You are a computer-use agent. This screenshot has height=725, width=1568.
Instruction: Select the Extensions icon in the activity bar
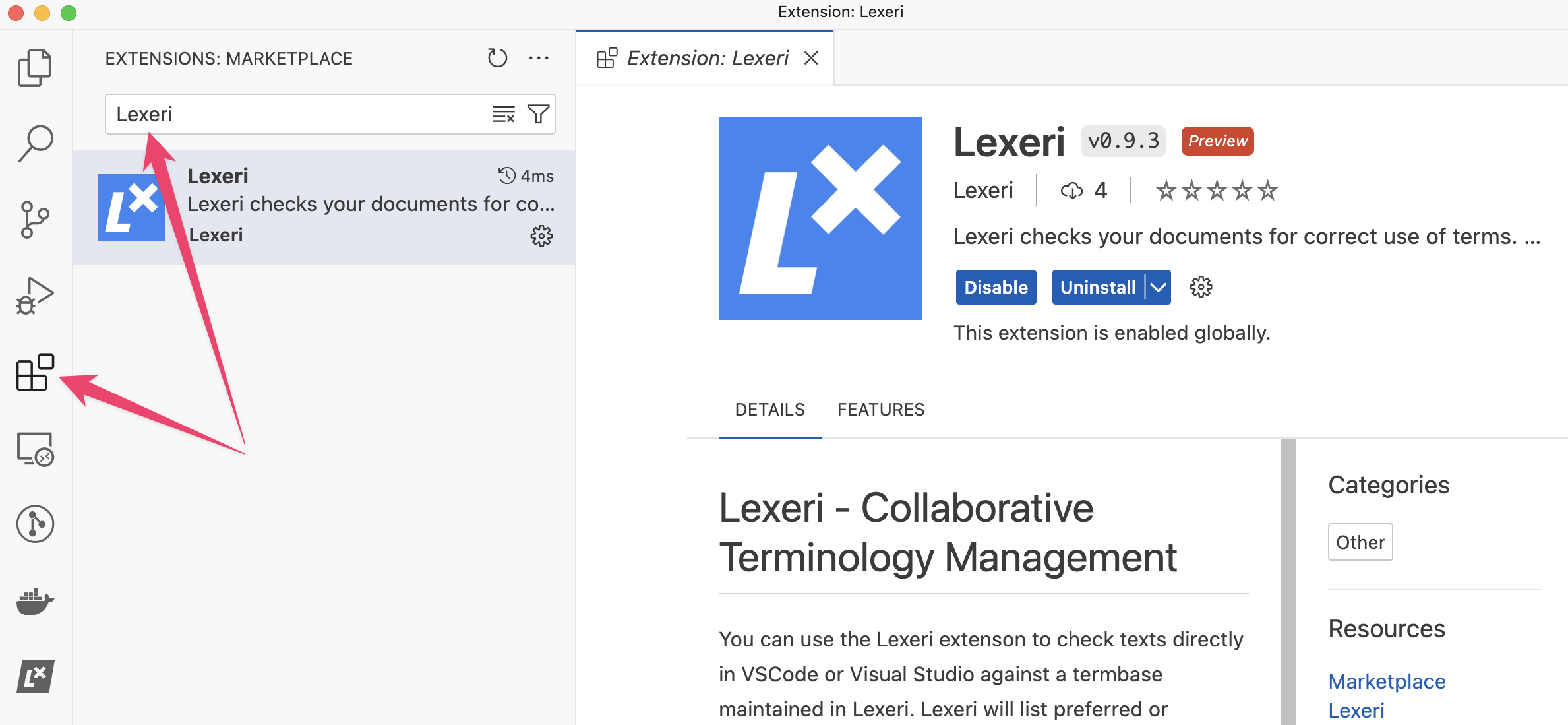tap(34, 373)
